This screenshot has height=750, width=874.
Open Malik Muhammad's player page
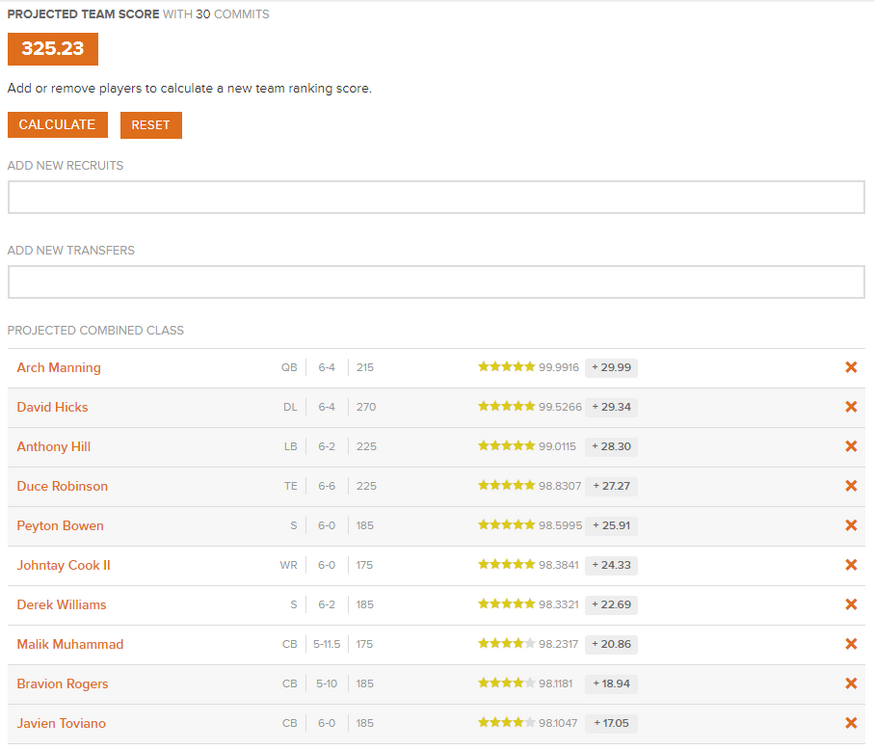pyautogui.click(x=70, y=644)
